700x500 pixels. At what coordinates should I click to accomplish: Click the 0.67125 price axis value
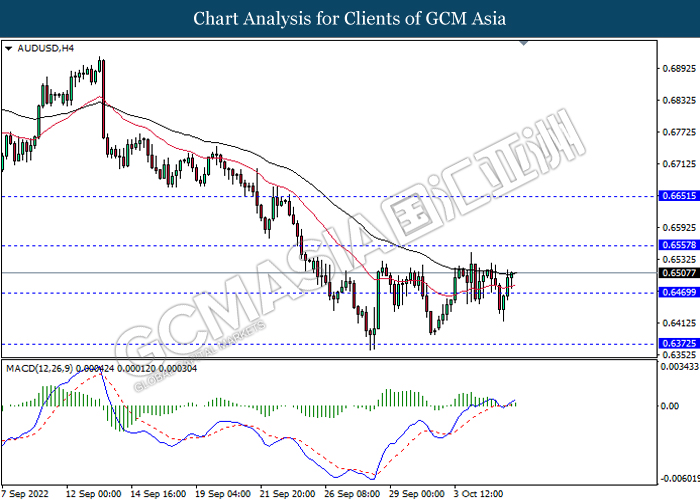(679, 164)
